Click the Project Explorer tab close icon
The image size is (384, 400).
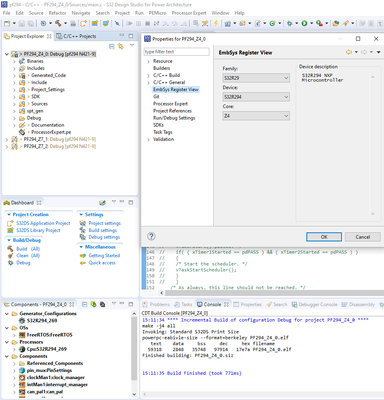[49, 36]
